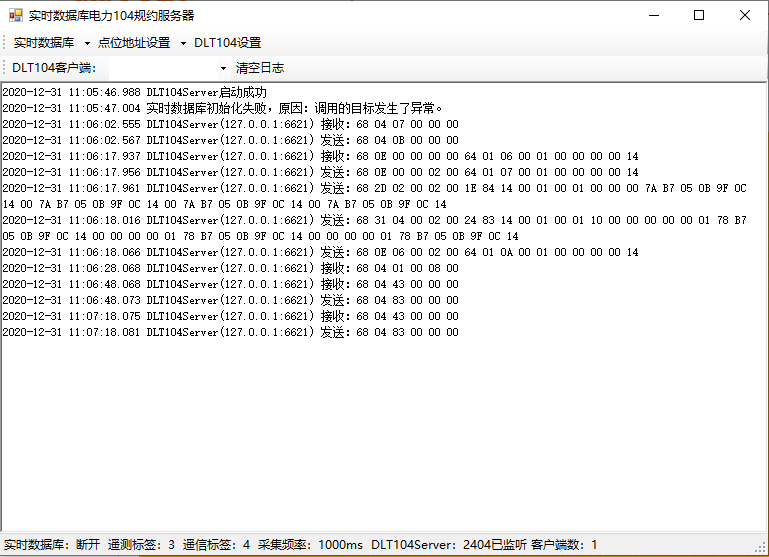Image resolution: width=769 pixels, height=557 pixels.
Task: Select log entry at 11:06:18.066
Action: click(320, 252)
